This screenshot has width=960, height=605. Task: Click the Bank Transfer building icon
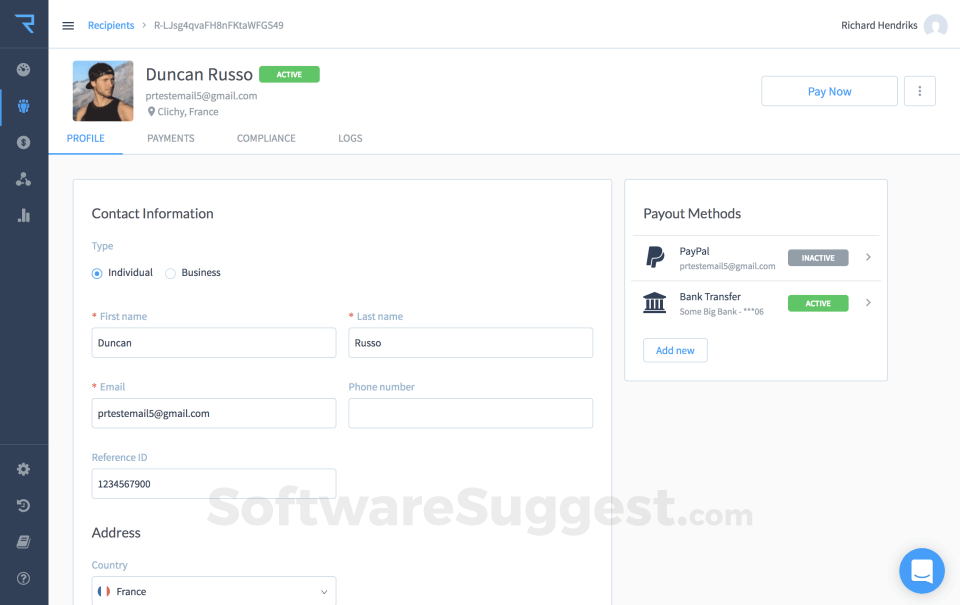click(x=654, y=302)
